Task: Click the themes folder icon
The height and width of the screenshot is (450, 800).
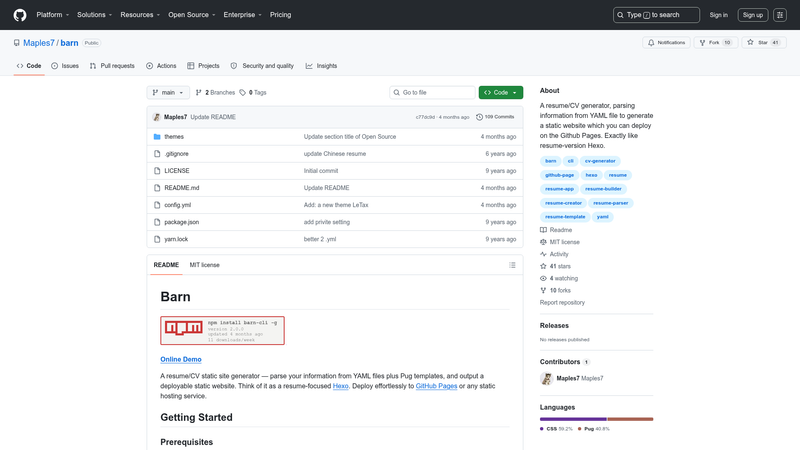Action: 157,137
